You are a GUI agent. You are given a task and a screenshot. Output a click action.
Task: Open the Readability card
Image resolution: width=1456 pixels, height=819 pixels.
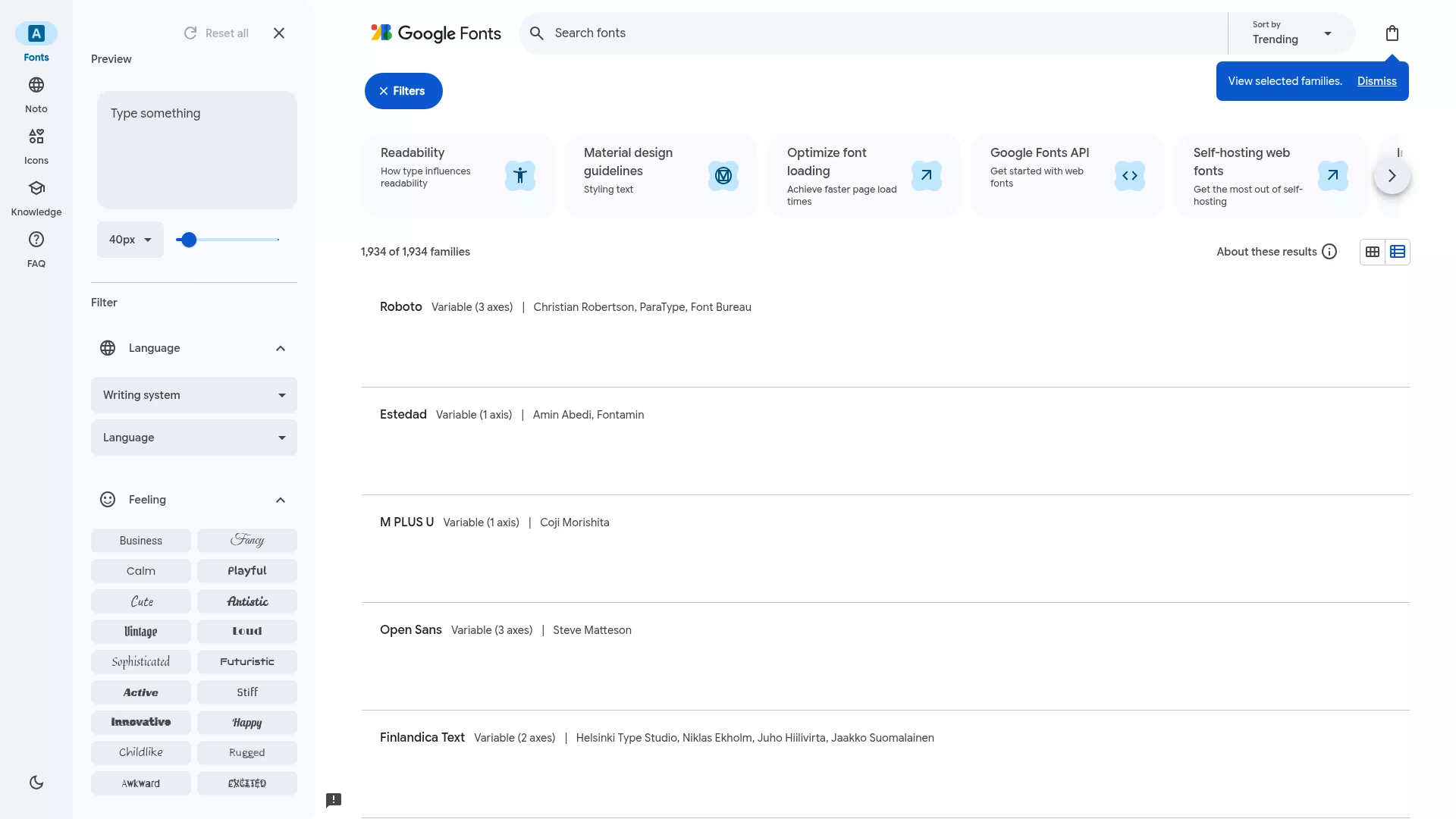458,176
